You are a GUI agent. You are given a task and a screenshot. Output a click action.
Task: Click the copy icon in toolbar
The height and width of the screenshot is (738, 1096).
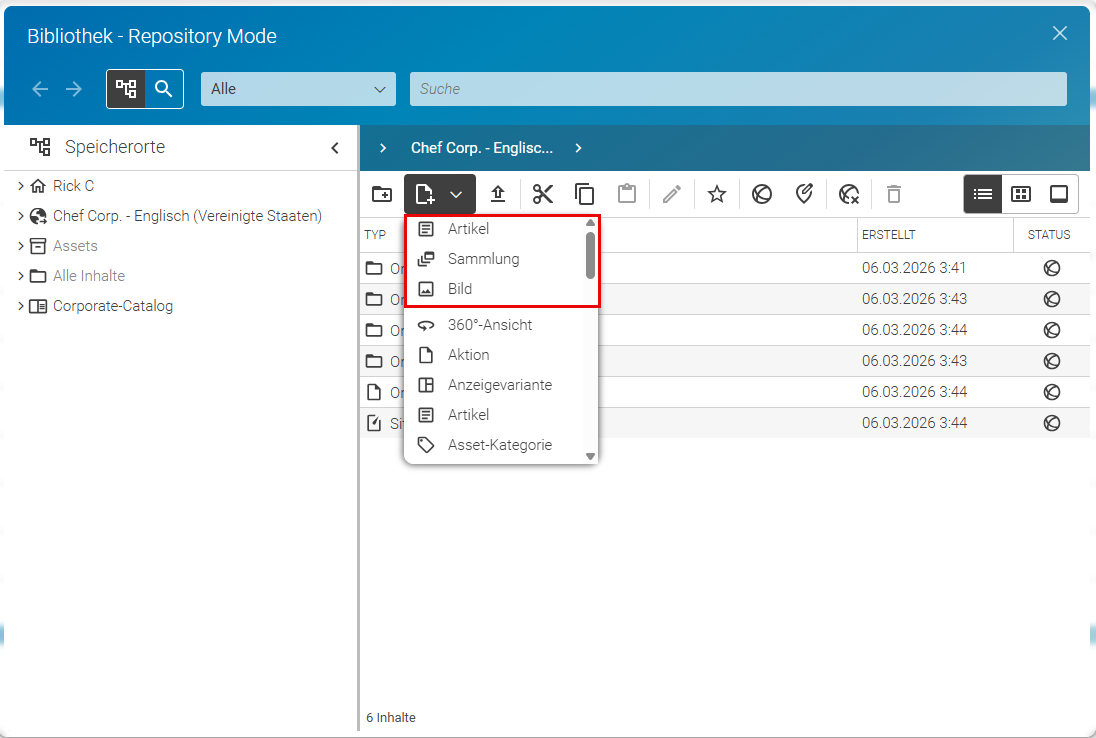click(x=584, y=194)
